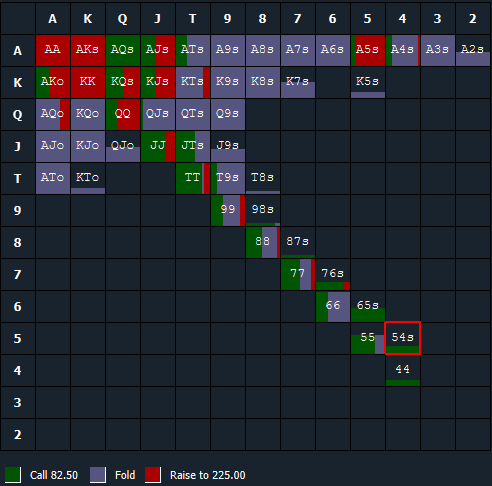The height and width of the screenshot is (486, 492).
Task: Click the K8s hand cell
Action: tap(263, 82)
